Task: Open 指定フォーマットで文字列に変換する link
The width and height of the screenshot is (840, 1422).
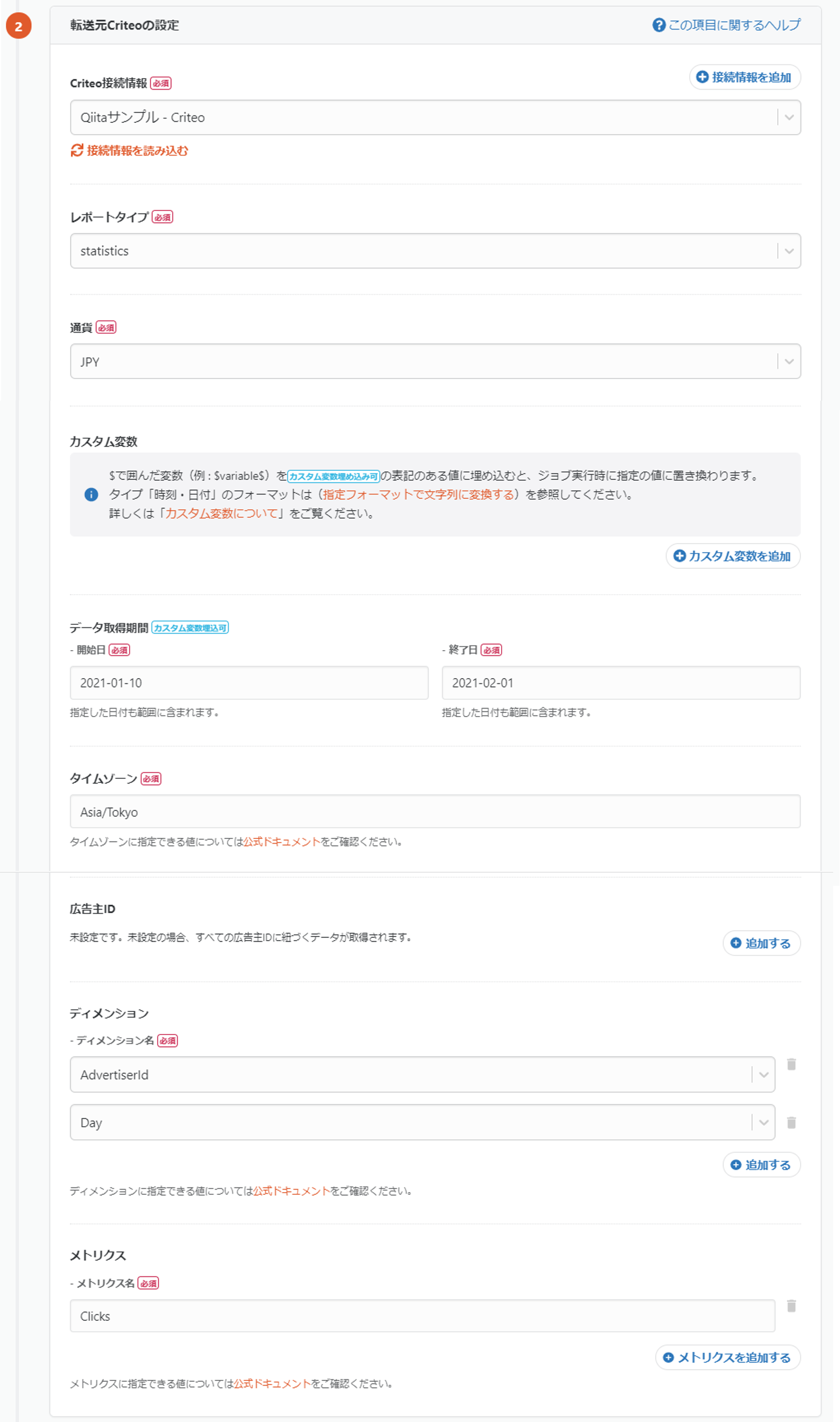Action: (418, 495)
